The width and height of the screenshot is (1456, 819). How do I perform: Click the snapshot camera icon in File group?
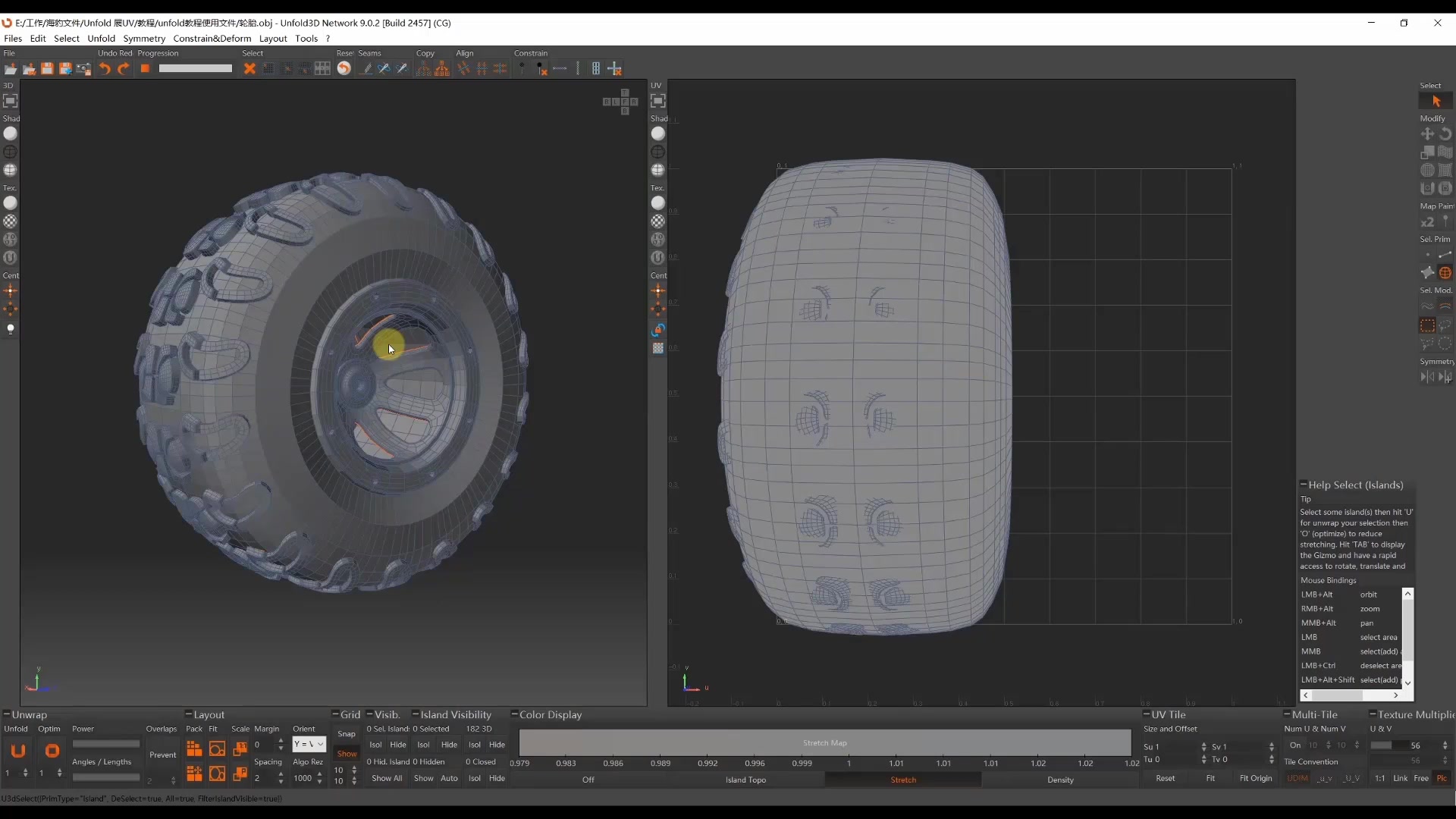click(x=83, y=69)
